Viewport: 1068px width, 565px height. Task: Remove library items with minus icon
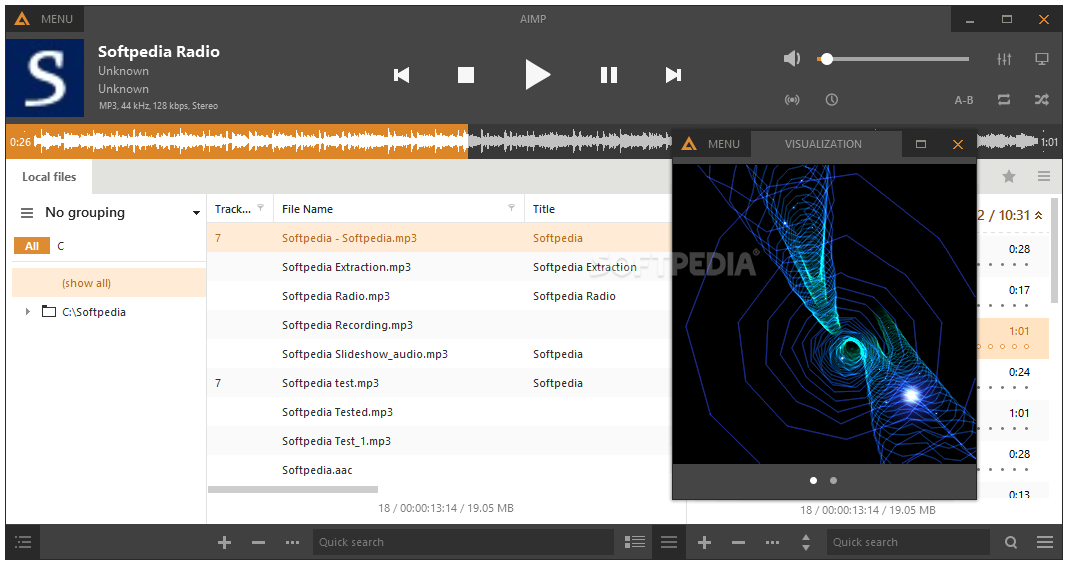(x=258, y=542)
